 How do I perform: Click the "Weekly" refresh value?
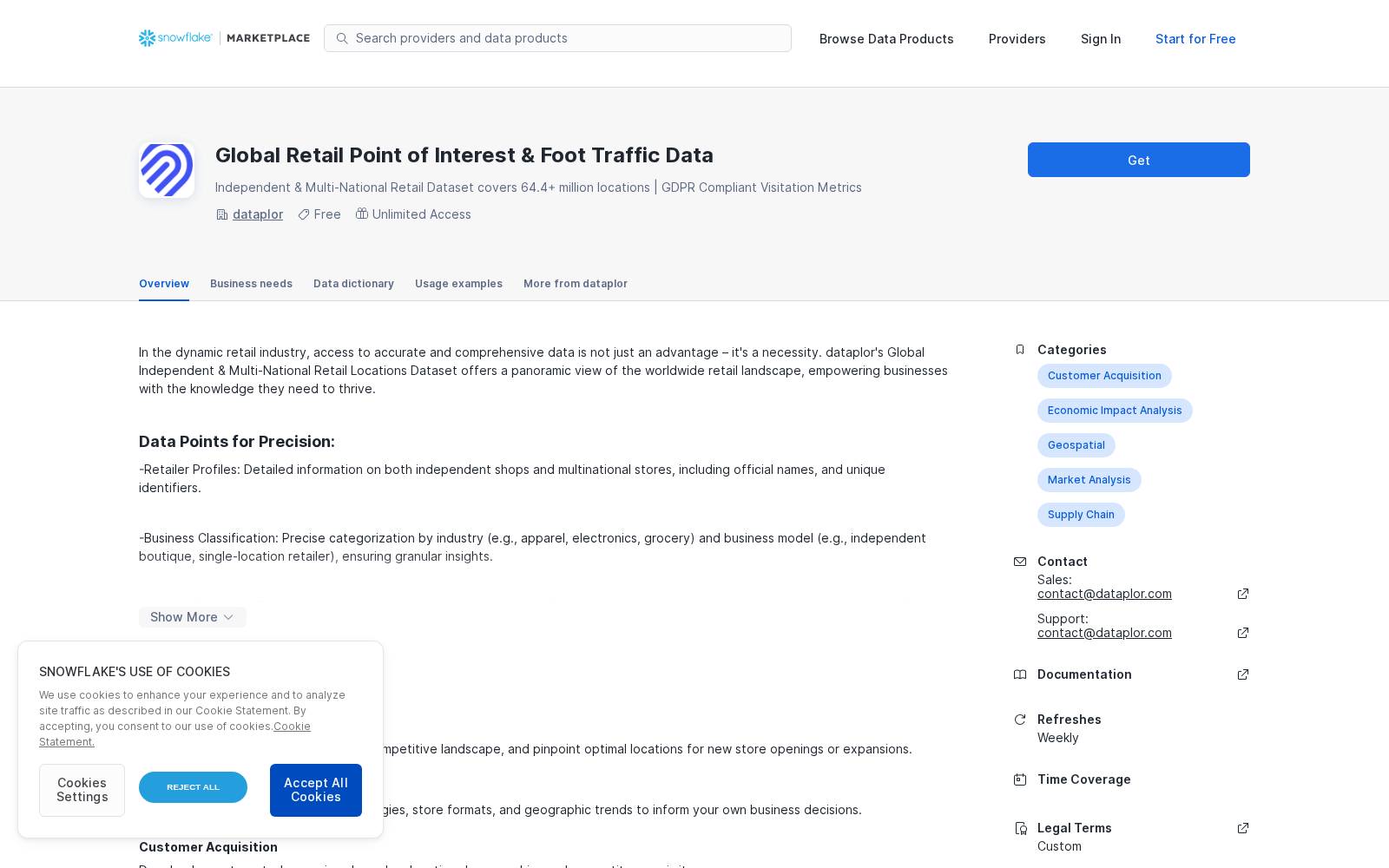pos(1058,738)
